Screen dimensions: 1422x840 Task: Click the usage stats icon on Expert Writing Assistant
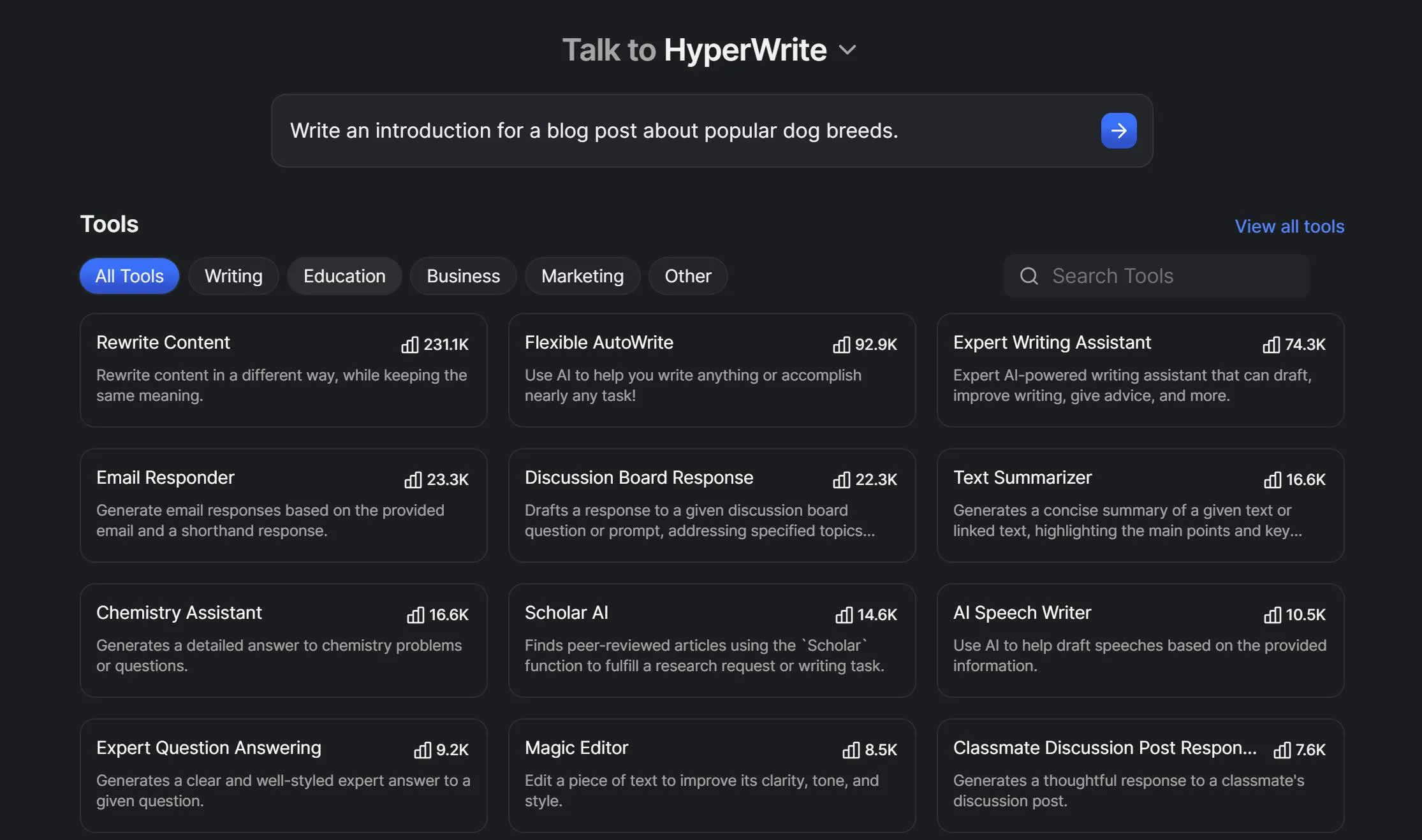click(x=1270, y=344)
